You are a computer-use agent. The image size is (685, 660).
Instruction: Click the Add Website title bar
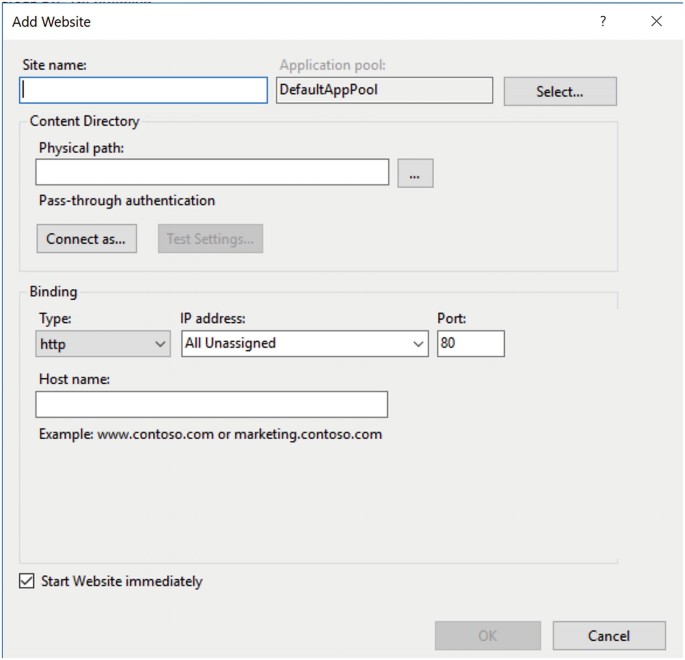(x=300, y=21)
